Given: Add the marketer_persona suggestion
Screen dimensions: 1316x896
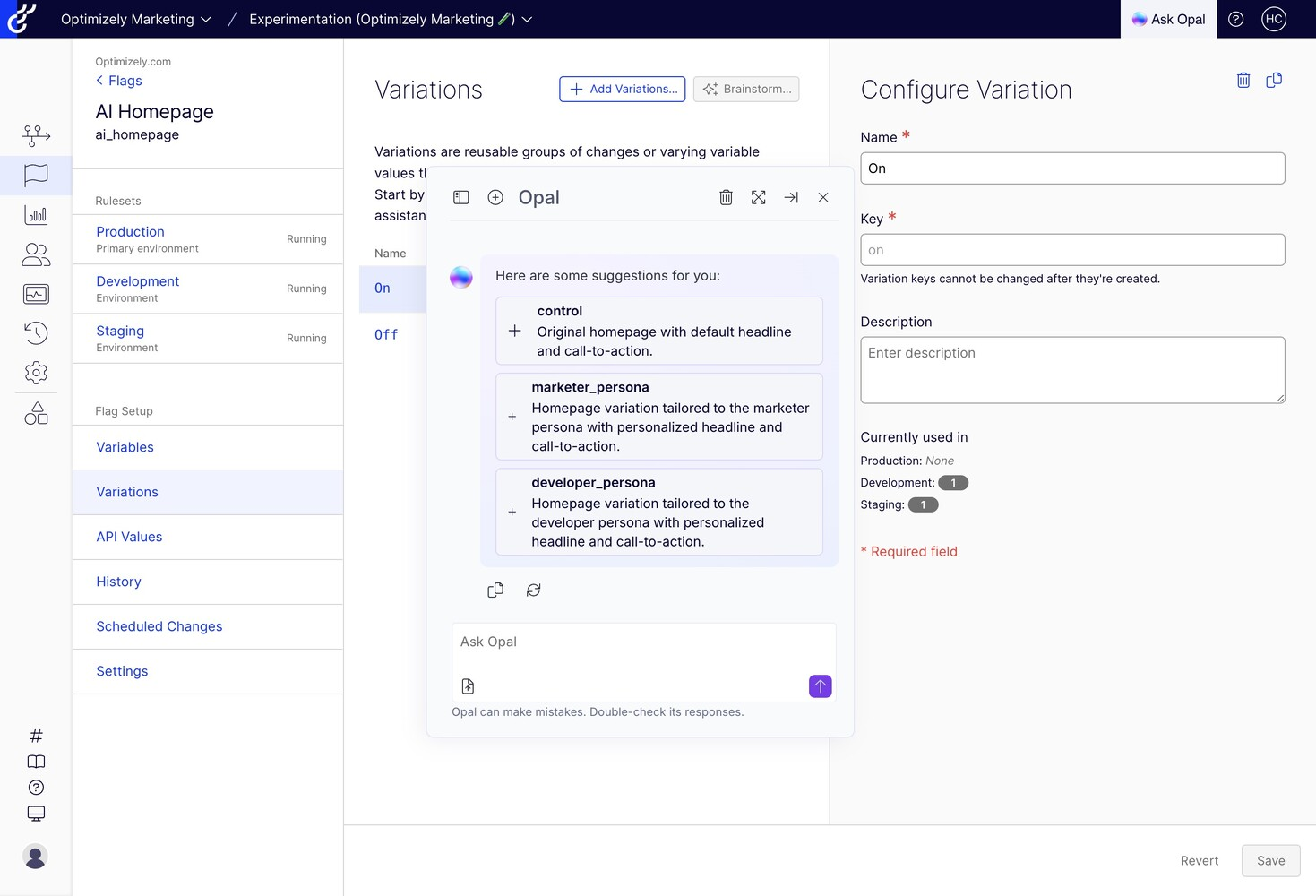Looking at the screenshot, I should tap(512, 417).
